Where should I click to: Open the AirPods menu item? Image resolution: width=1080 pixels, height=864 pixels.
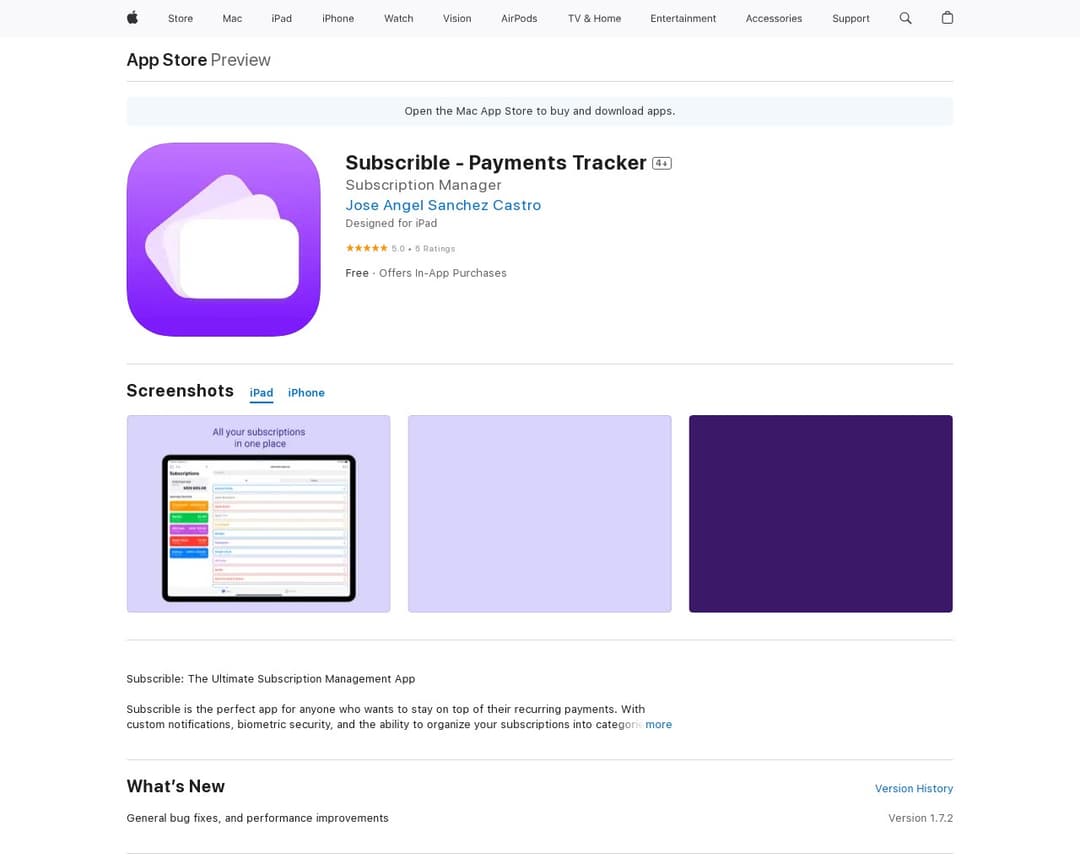pos(519,19)
